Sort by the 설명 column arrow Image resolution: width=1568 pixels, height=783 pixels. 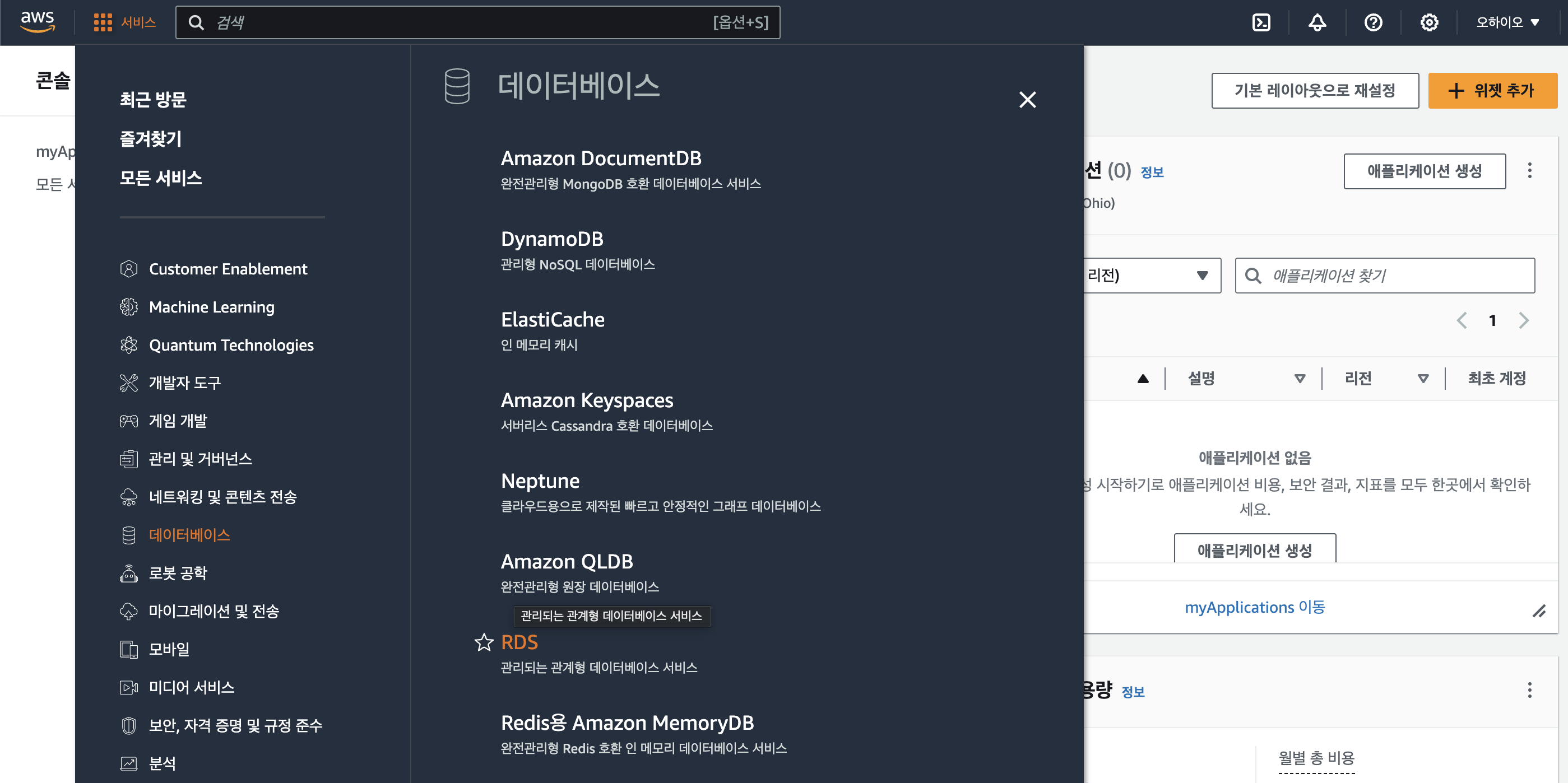click(x=1300, y=379)
